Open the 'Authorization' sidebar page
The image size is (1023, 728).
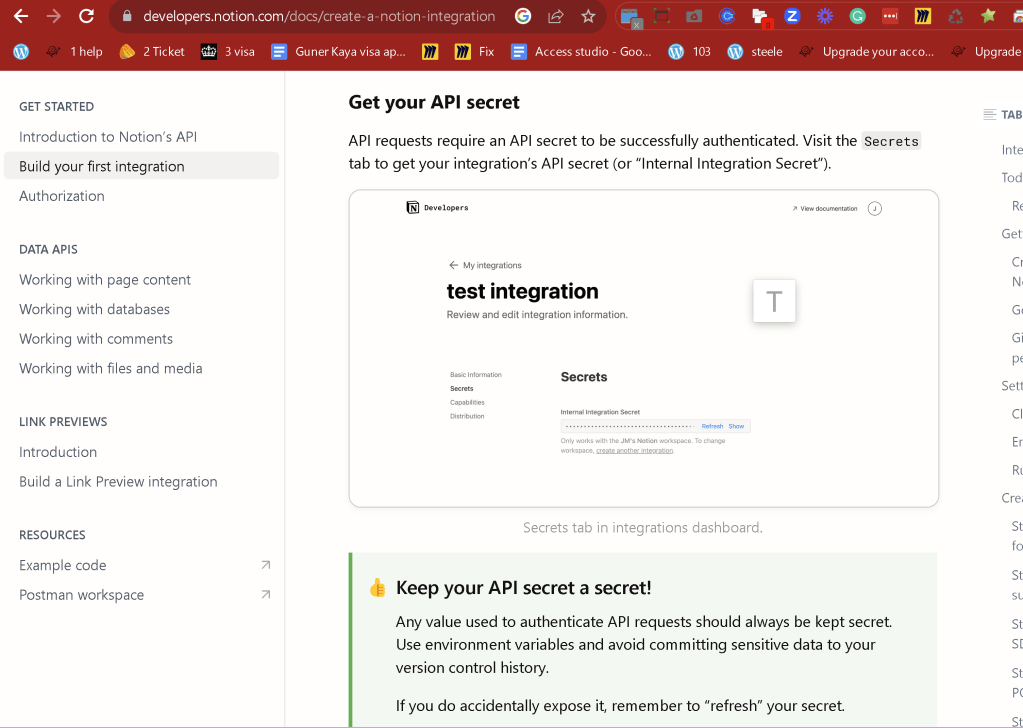61,196
